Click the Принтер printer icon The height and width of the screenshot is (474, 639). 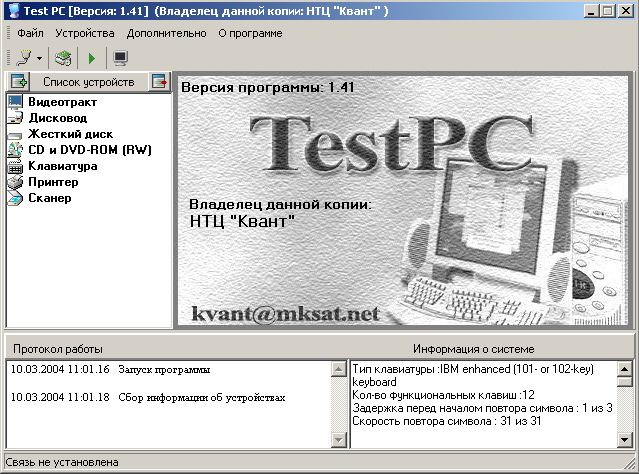(x=15, y=182)
